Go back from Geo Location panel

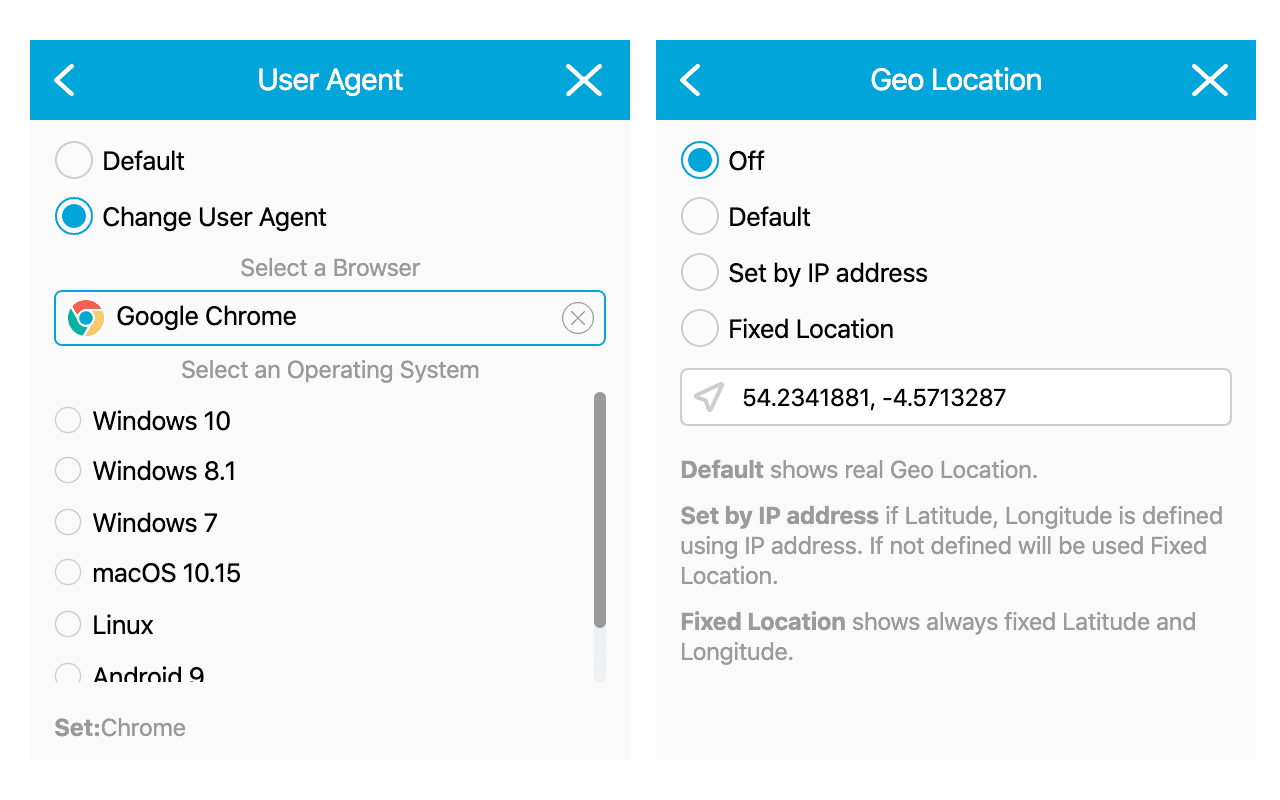[691, 80]
